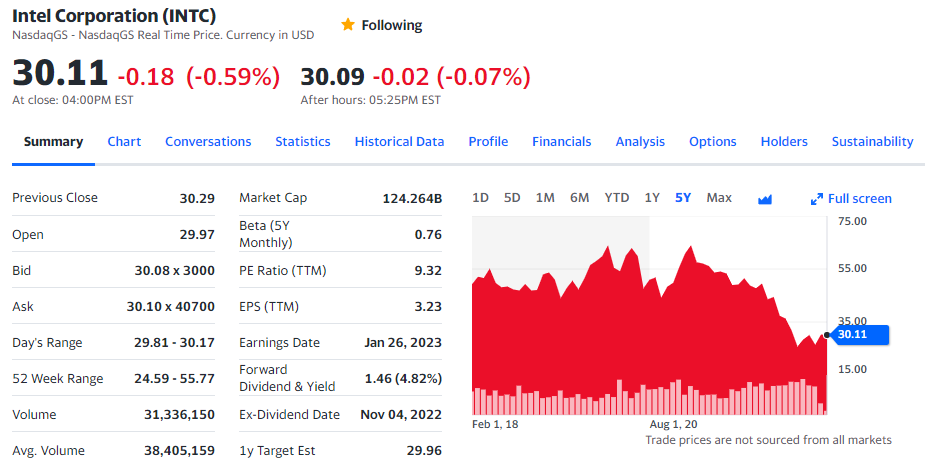
Task: Click the Avg. Volume value 38,405,159
Action: (179, 451)
